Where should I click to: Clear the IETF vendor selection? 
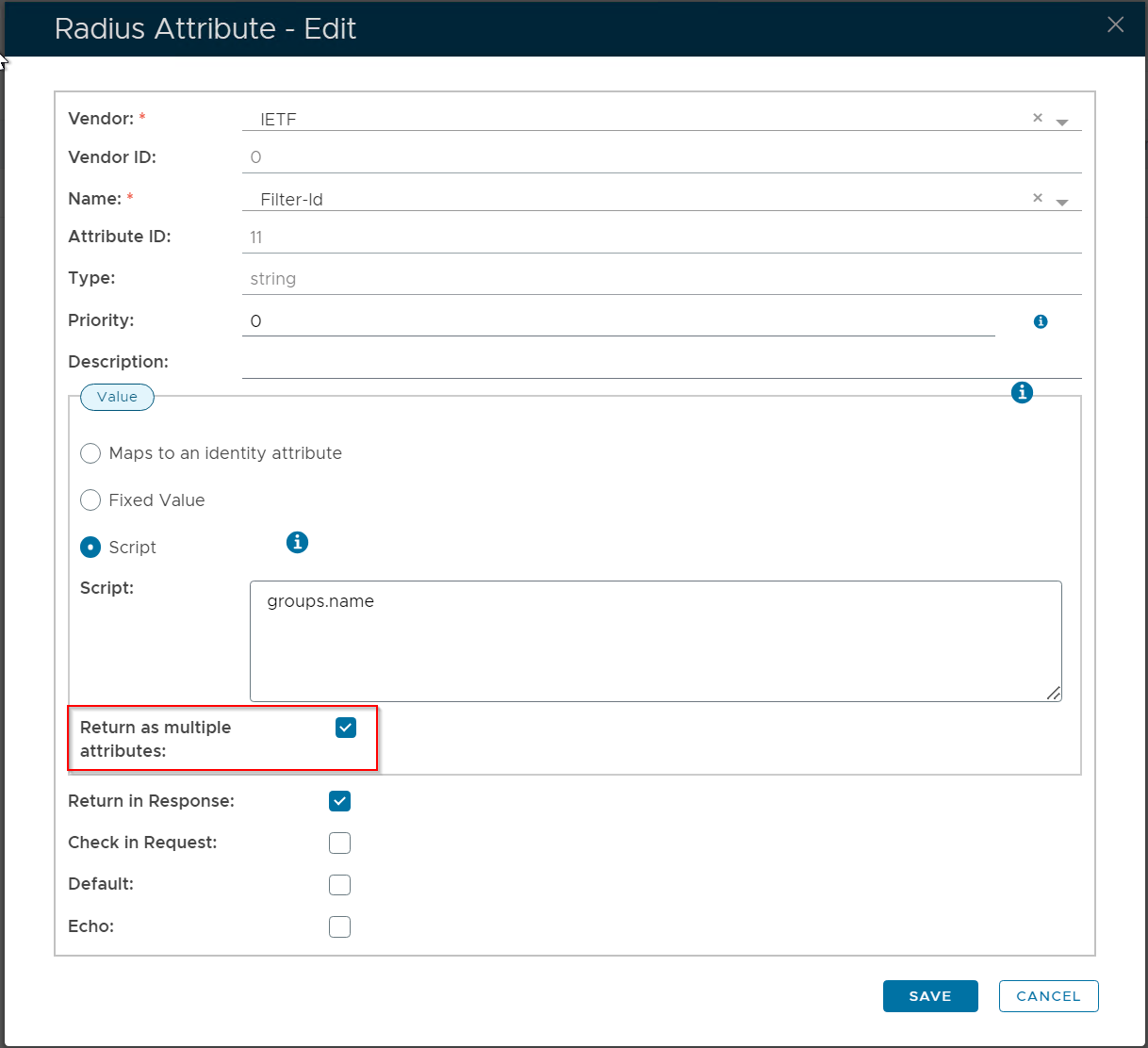coord(1037,118)
